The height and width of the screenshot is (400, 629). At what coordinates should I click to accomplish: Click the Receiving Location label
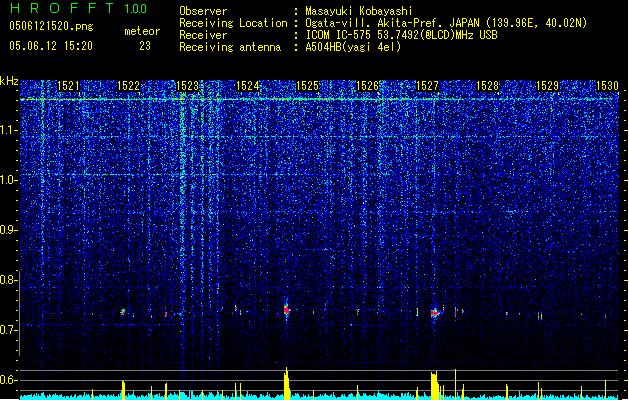pos(233,23)
